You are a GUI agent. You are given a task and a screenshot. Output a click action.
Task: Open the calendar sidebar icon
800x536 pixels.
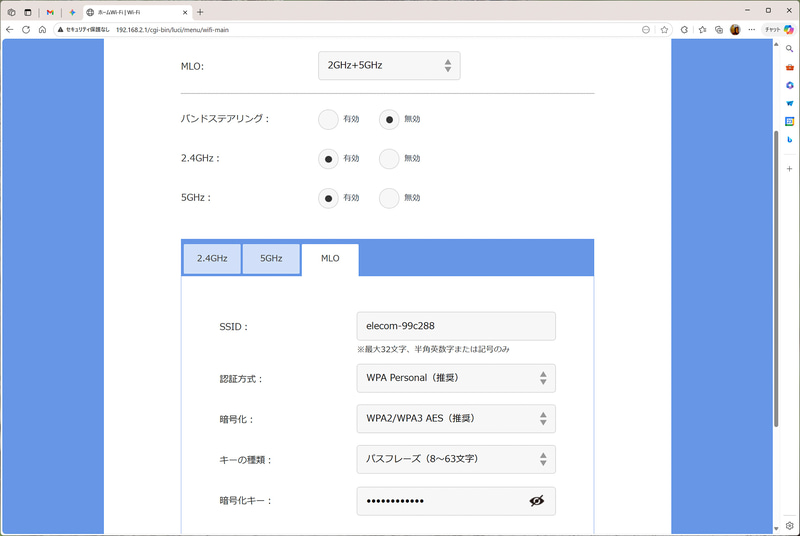tap(789, 121)
